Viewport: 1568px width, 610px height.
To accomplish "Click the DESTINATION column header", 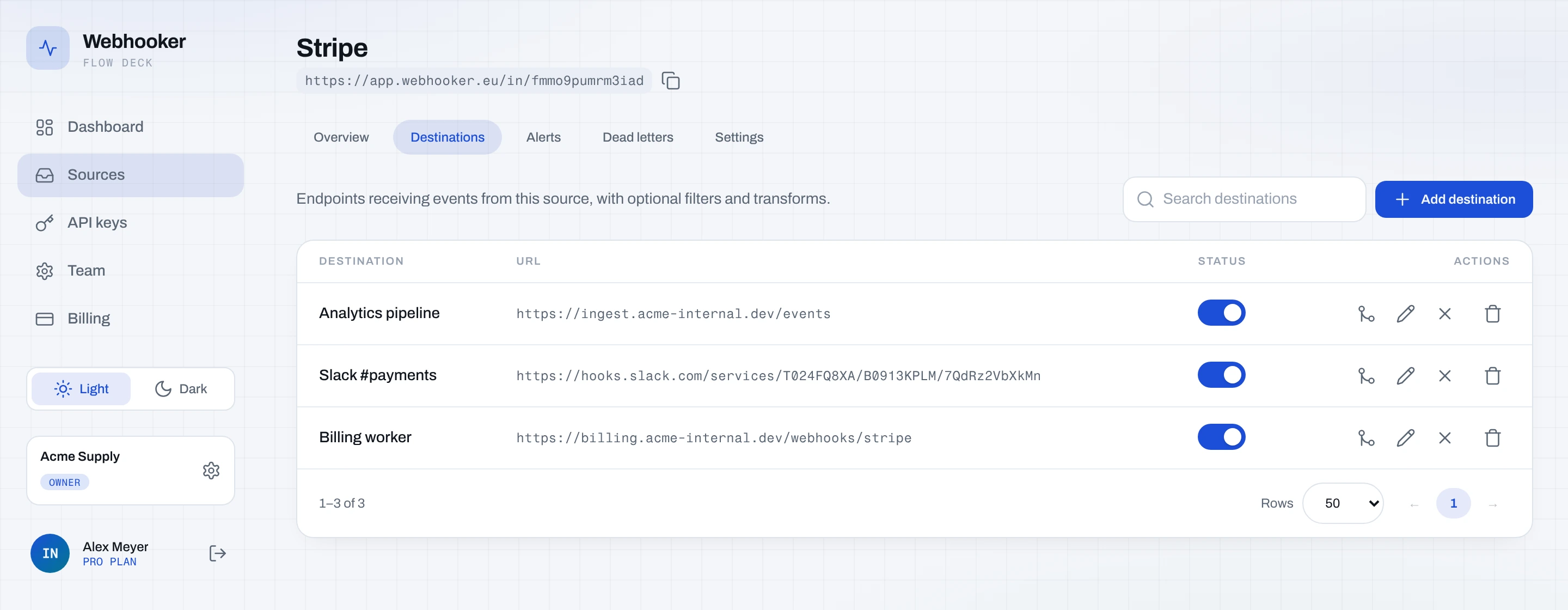I will pos(361,261).
